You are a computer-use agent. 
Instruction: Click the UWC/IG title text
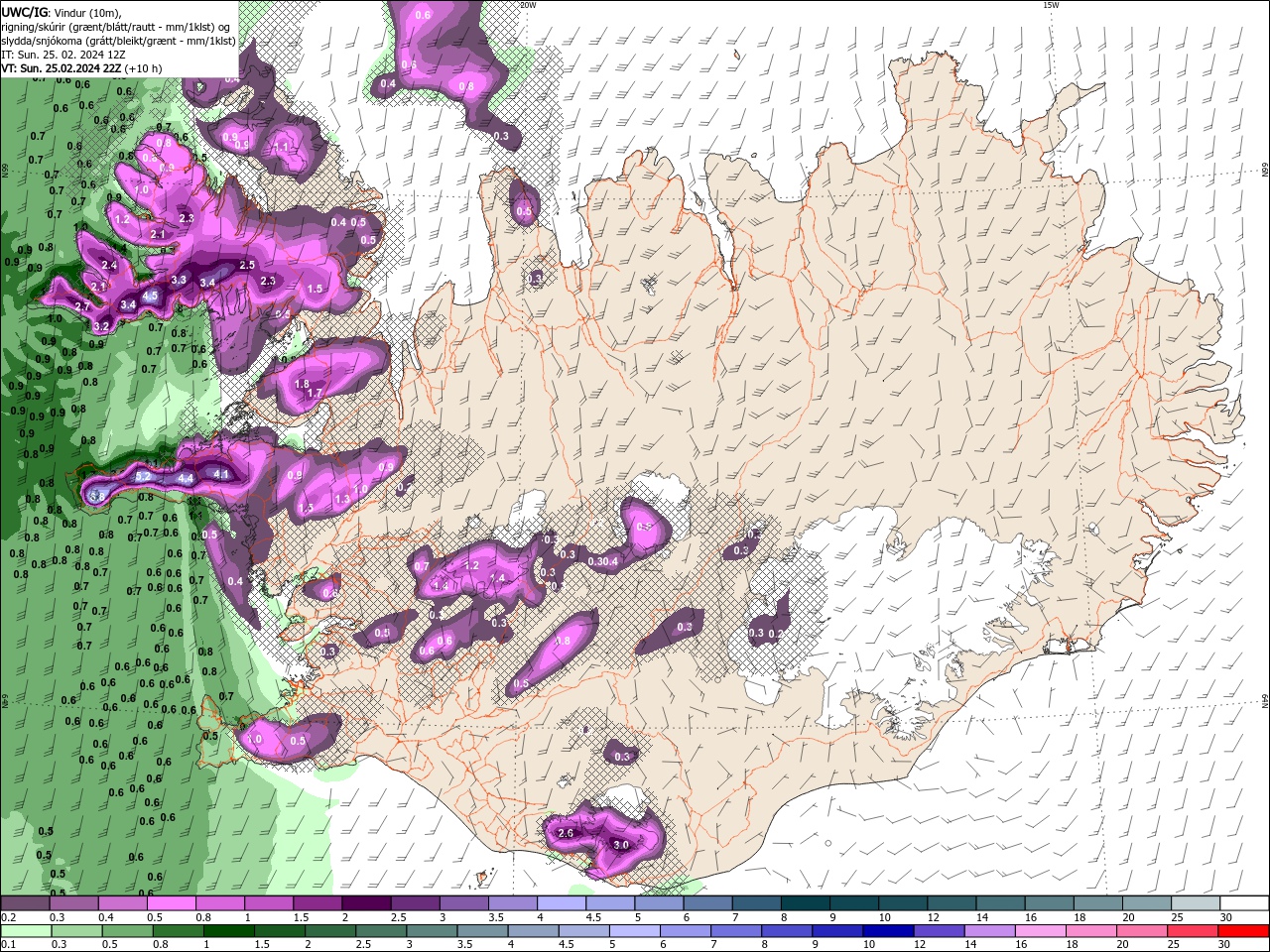coord(25,12)
